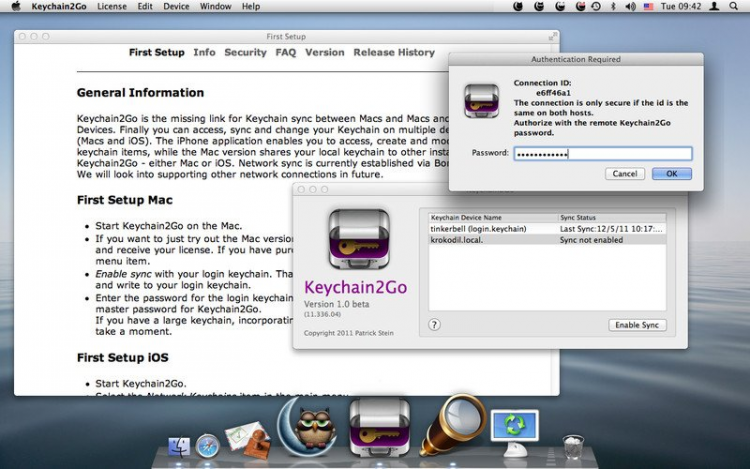Switch to the Info tab
This screenshot has width=750, height=469.
(204, 53)
